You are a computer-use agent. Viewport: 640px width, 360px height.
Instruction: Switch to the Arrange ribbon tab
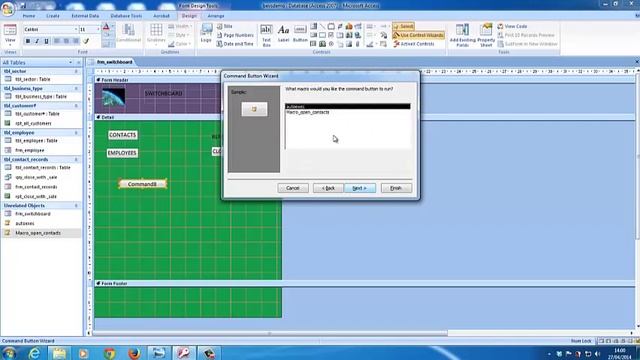tap(216, 16)
